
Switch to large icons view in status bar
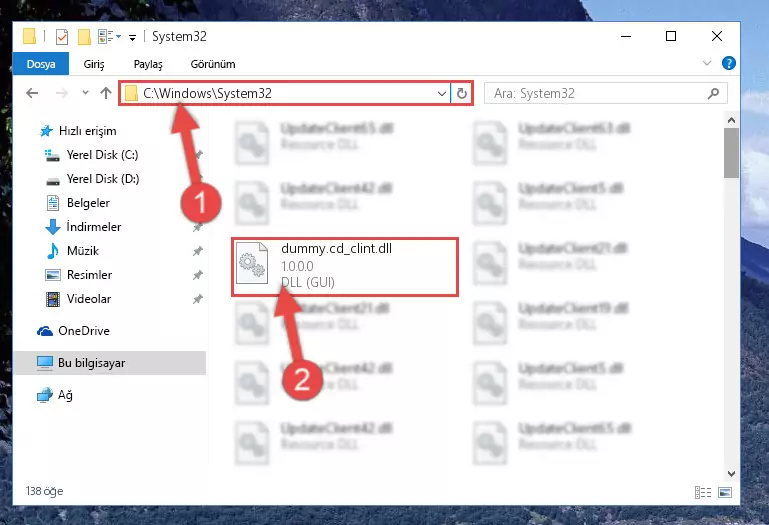click(725, 492)
